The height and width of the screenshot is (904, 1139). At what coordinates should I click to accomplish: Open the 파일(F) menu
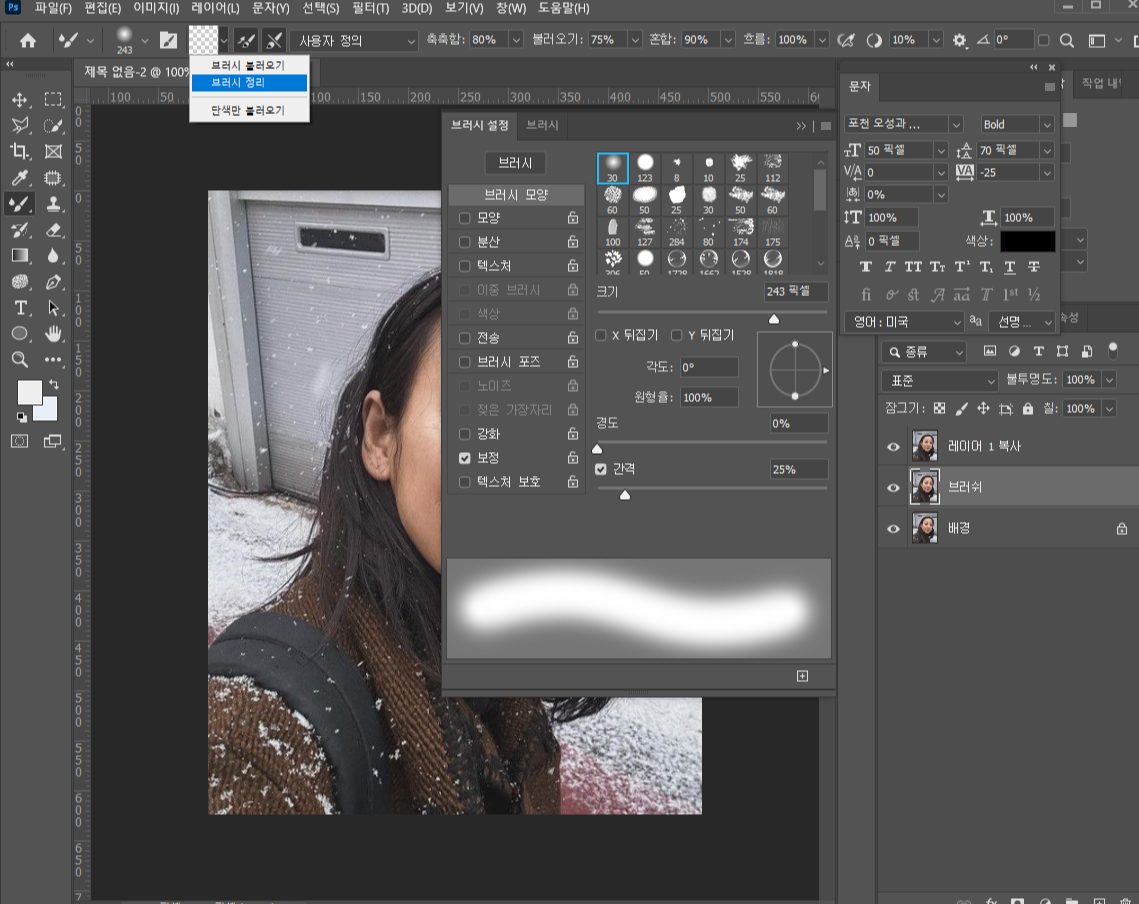[53, 8]
